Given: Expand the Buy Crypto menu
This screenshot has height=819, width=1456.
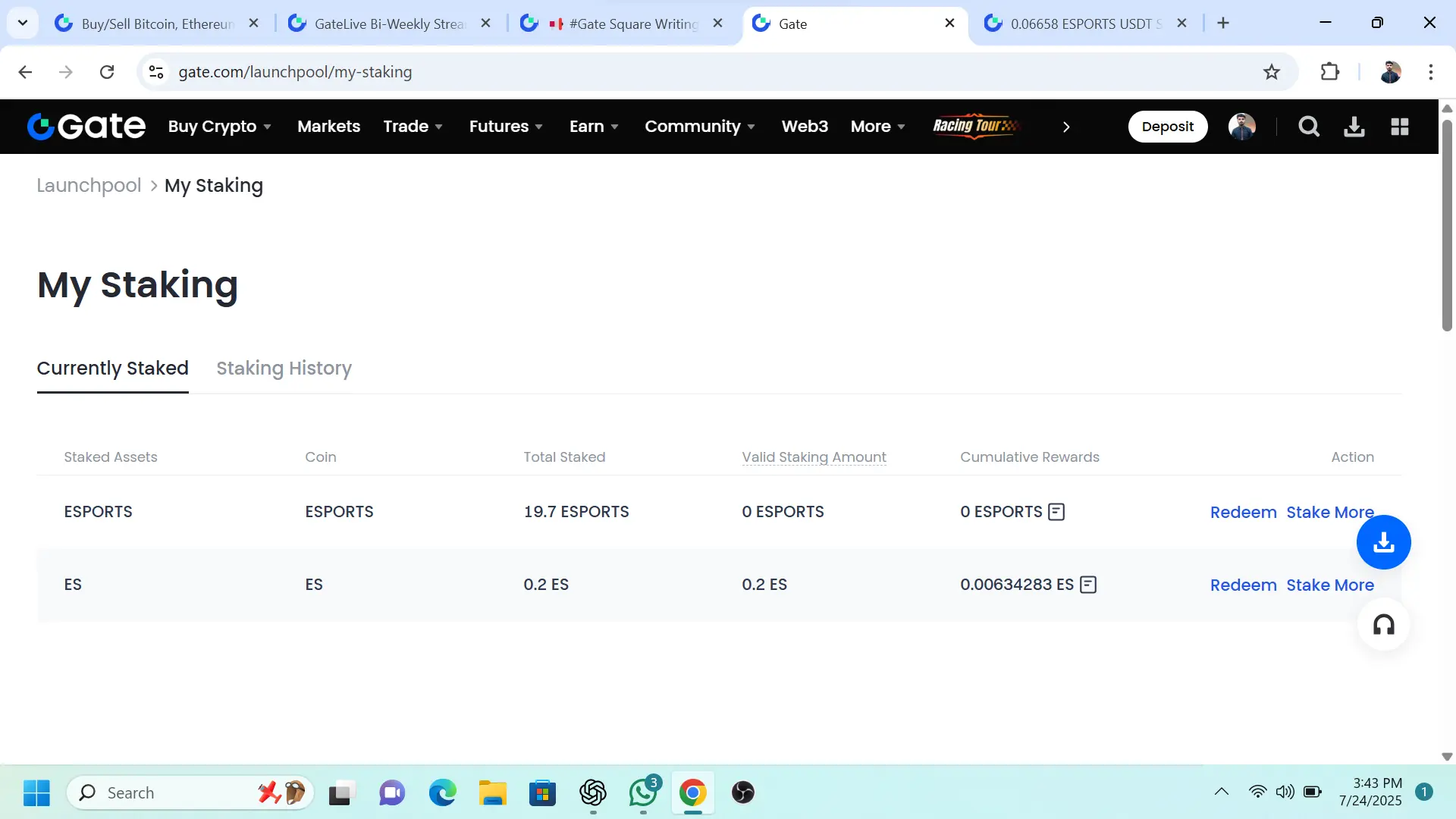Looking at the screenshot, I should pos(219,127).
